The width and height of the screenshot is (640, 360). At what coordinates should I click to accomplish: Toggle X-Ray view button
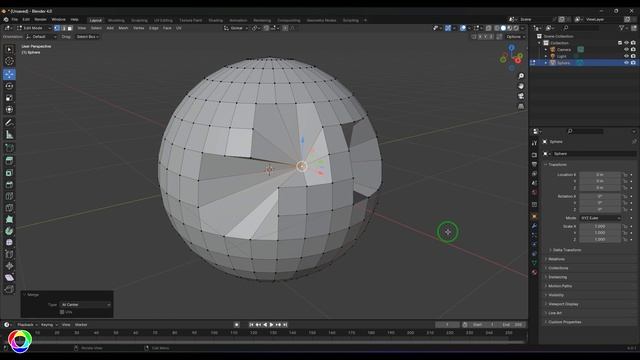(x=489, y=28)
